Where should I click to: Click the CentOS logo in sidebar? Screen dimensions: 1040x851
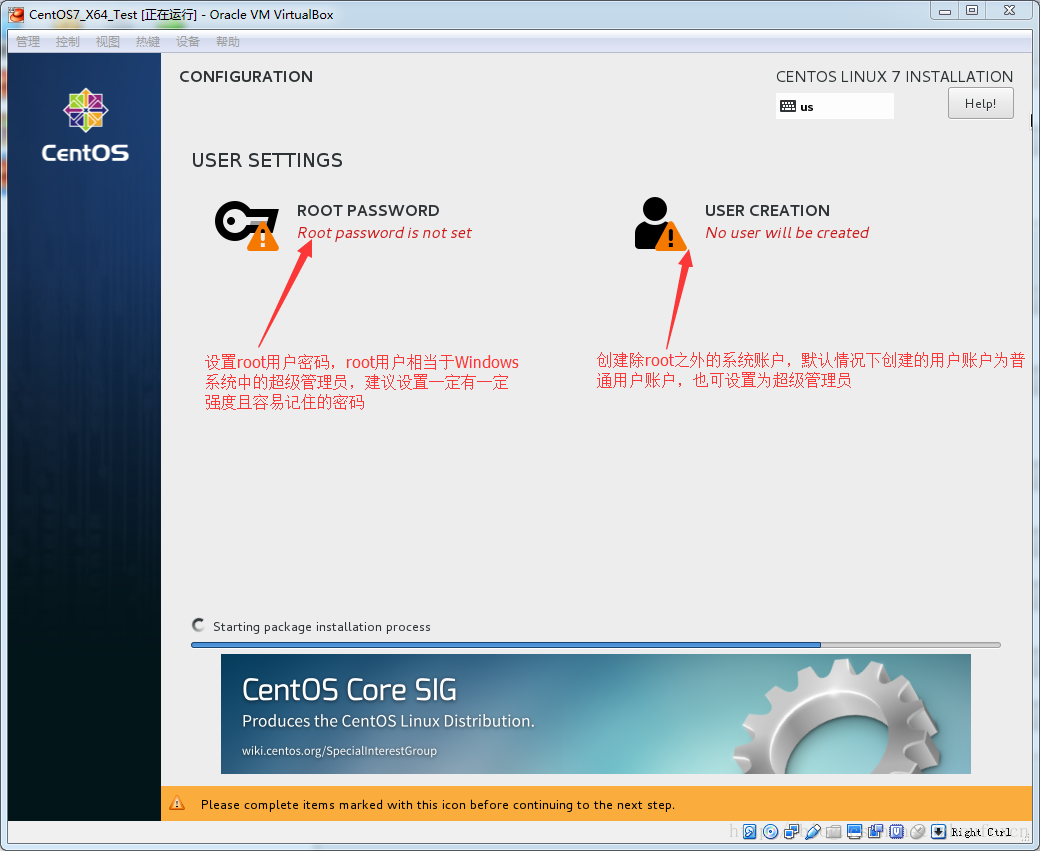86,125
